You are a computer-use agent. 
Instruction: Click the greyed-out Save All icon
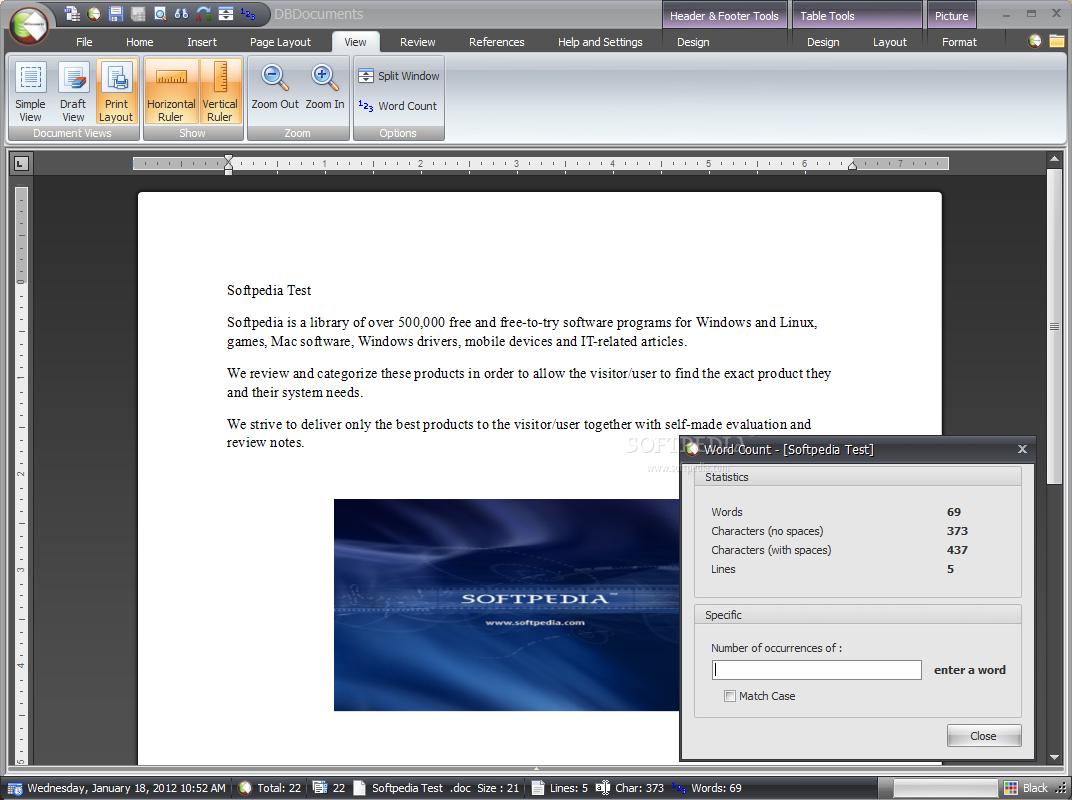coord(137,13)
